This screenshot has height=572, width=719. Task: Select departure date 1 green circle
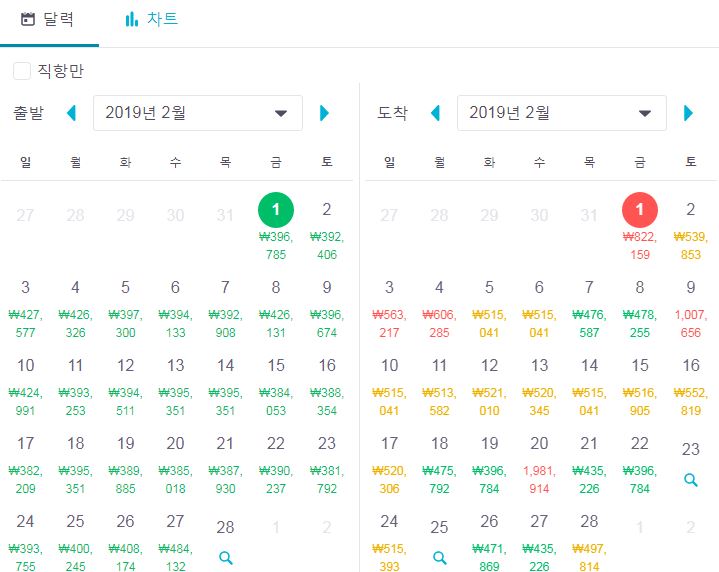click(x=276, y=210)
